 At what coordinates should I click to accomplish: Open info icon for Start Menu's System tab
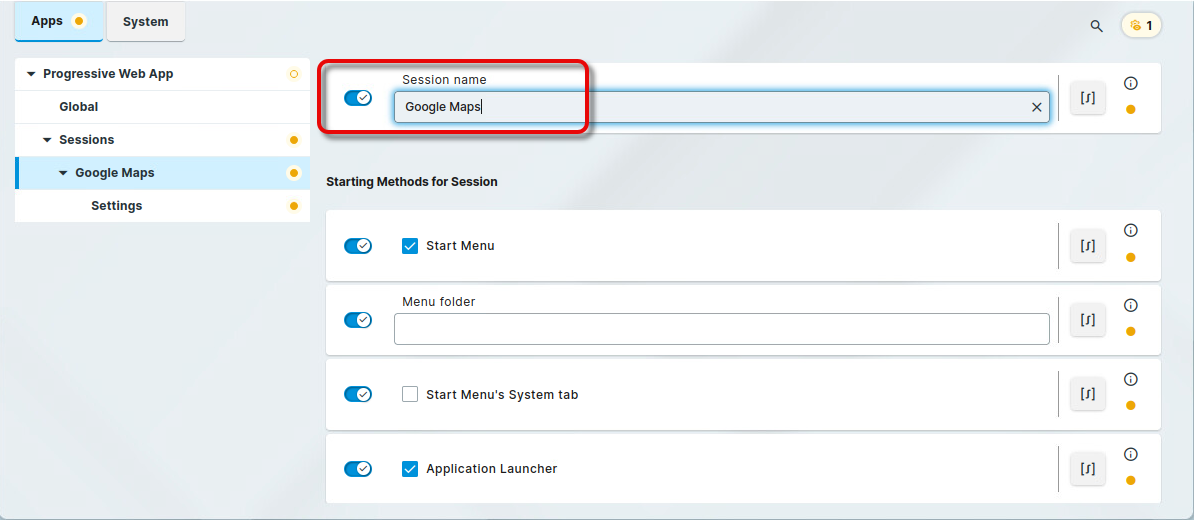[1131, 379]
